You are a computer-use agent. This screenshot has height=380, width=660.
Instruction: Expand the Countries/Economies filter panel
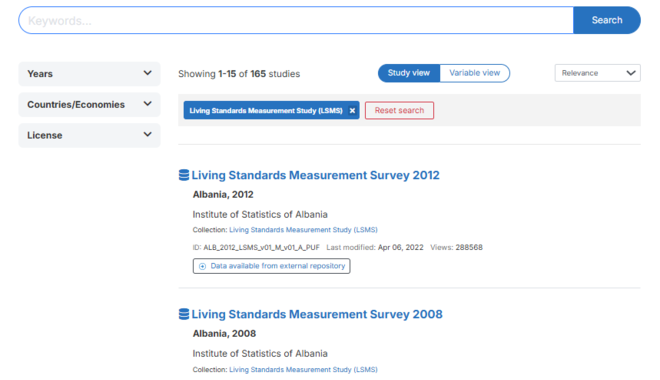point(89,104)
